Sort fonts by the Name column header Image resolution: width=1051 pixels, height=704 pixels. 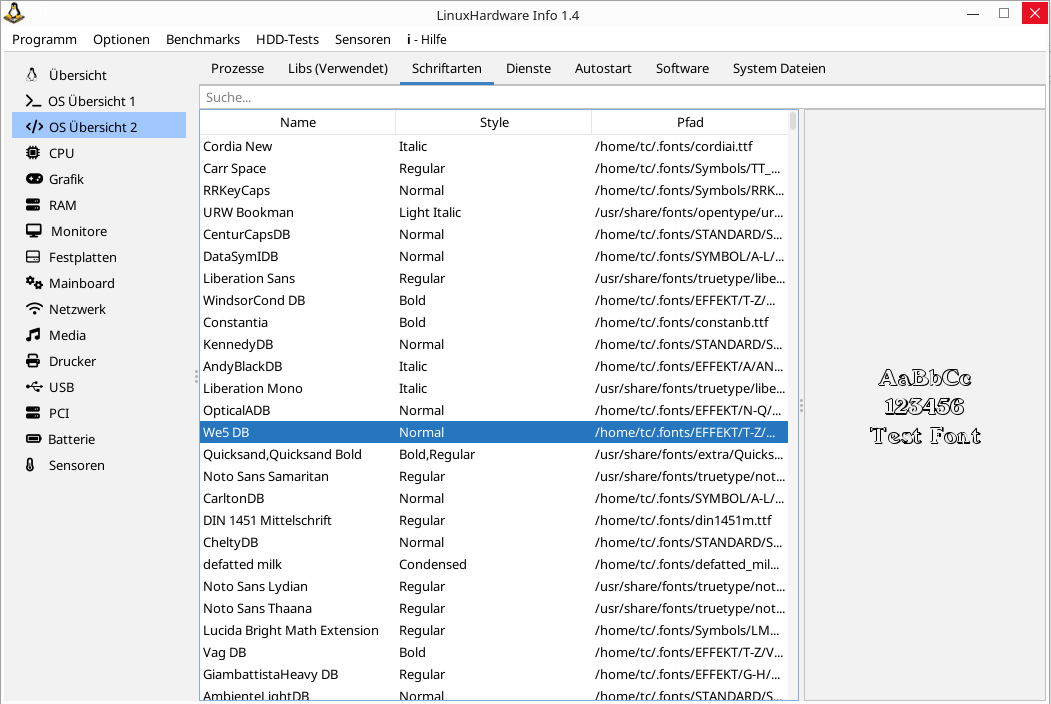[x=298, y=122]
